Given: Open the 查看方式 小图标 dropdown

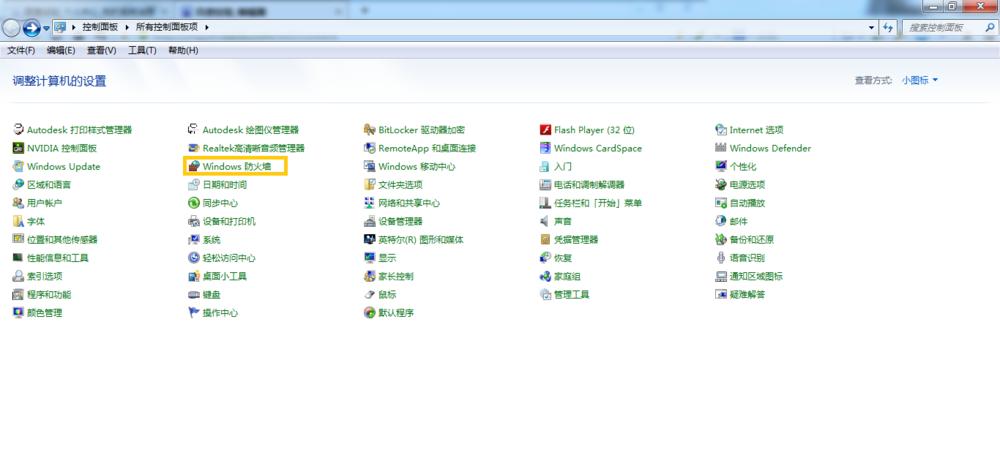Looking at the screenshot, I should click(x=920, y=80).
